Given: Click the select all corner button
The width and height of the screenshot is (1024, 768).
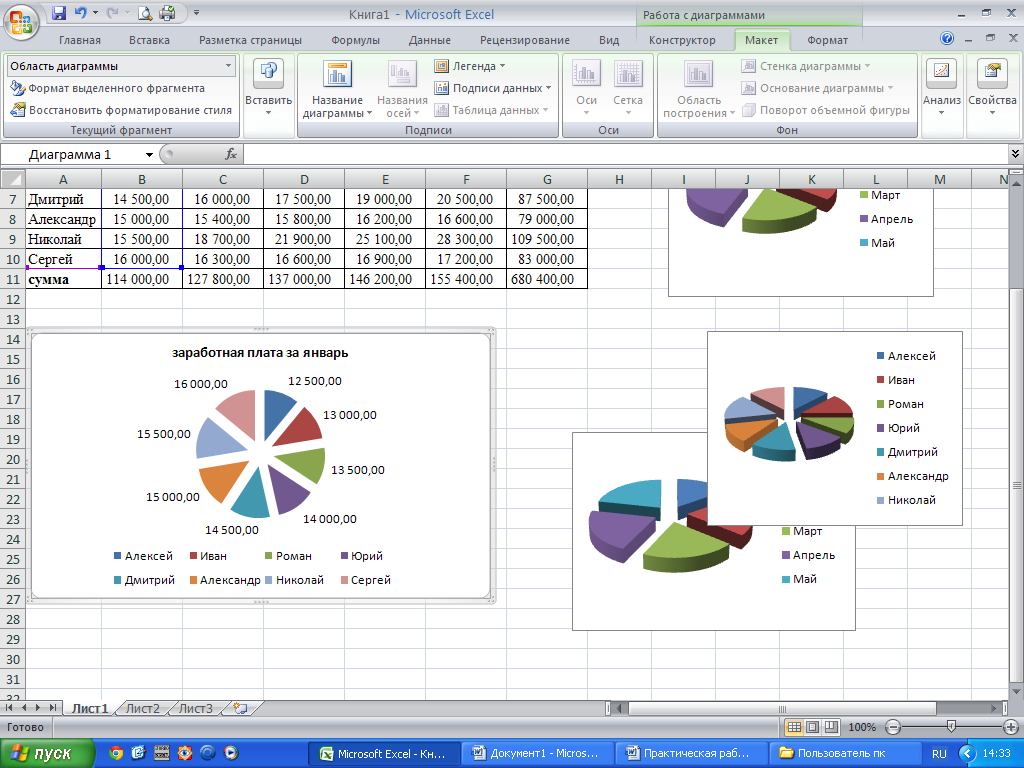Looking at the screenshot, I should click(x=13, y=178).
